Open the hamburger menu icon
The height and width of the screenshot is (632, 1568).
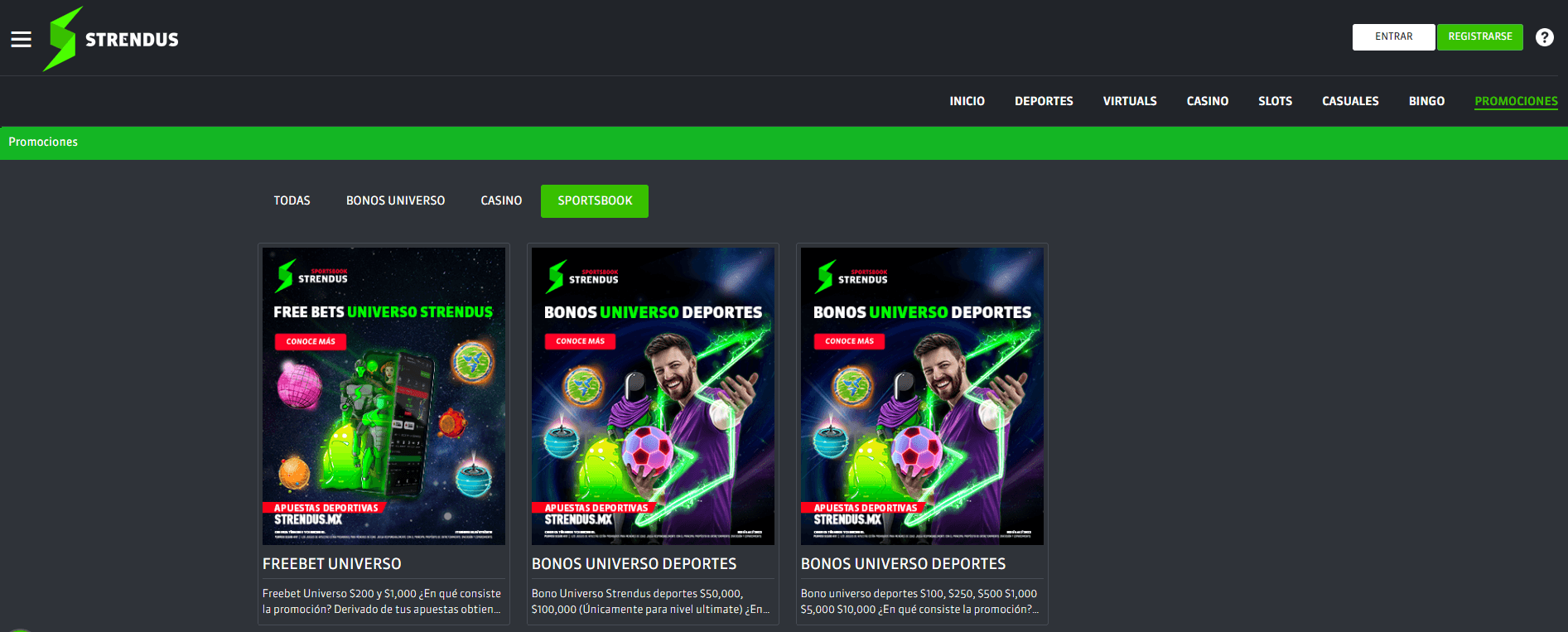pyautogui.click(x=21, y=39)
